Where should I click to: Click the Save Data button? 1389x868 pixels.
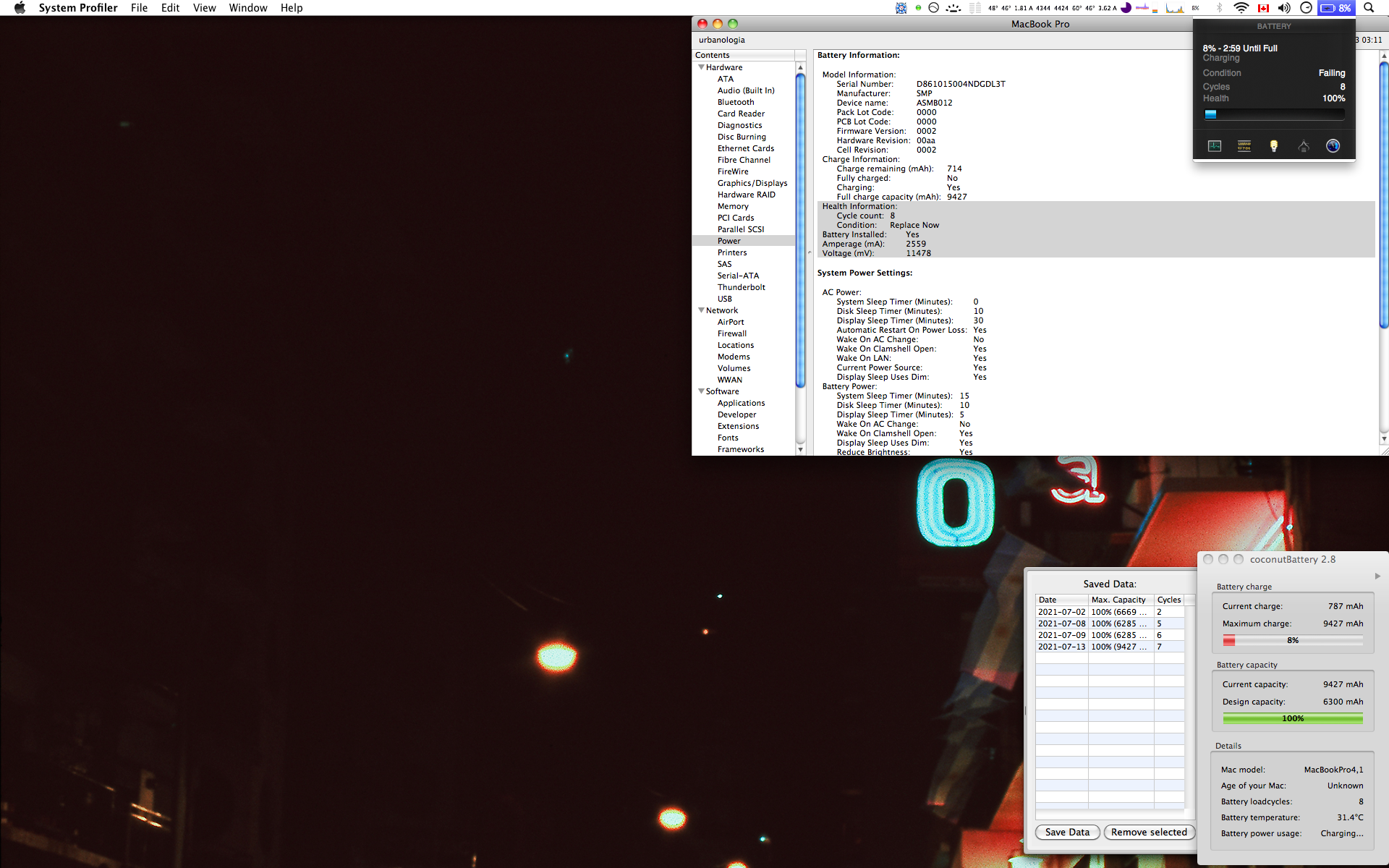click(x=1067, y=832)
